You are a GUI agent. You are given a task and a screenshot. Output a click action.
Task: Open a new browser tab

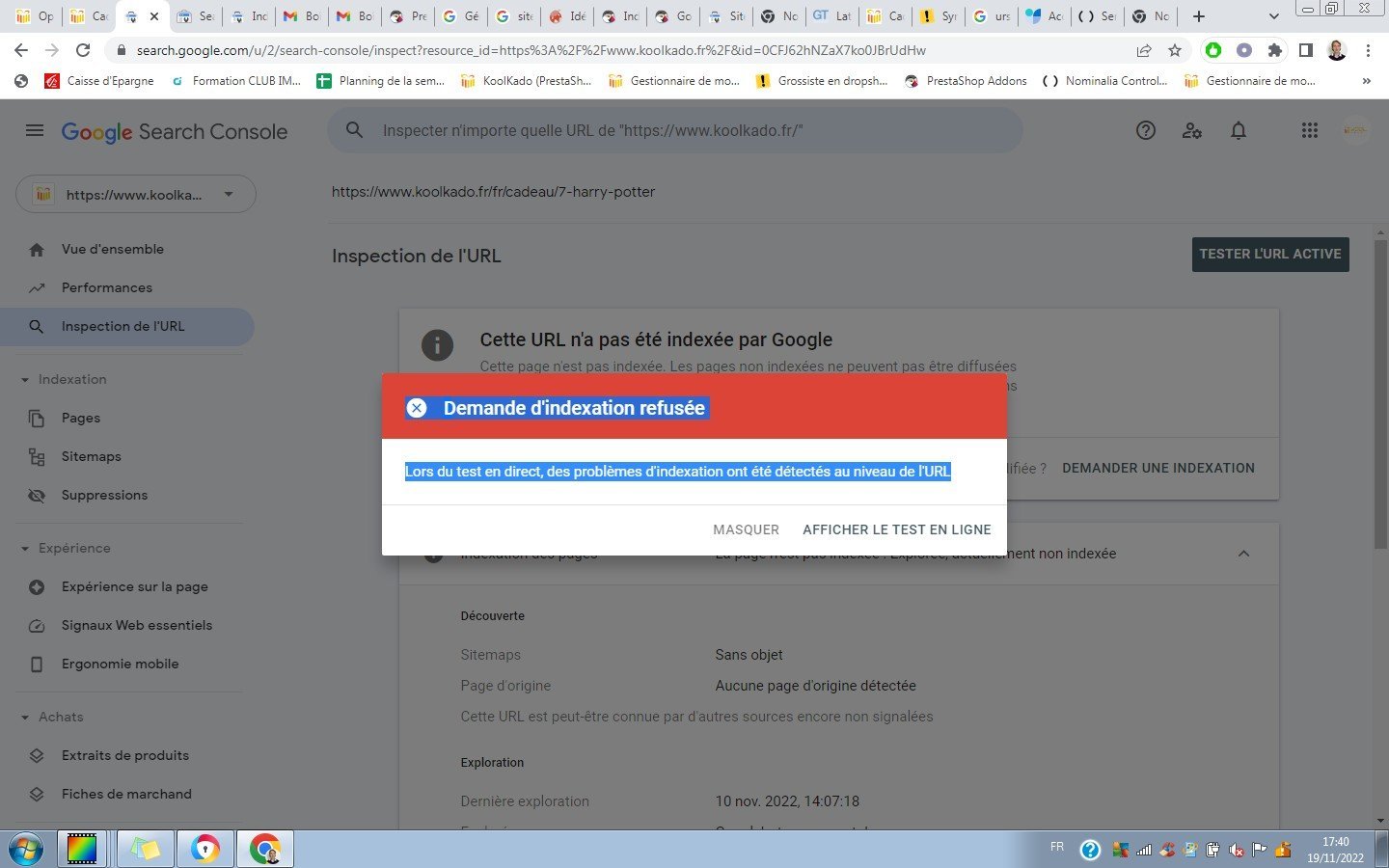click(x=1199, y=16)
